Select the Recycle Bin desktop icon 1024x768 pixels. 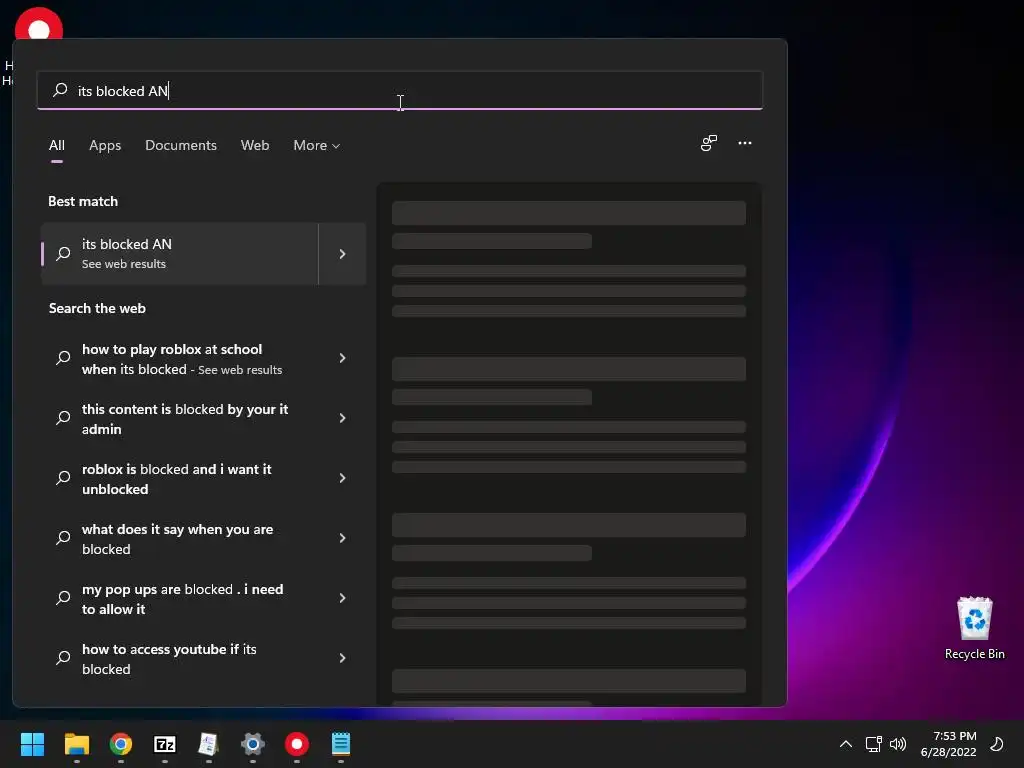pos(974,628)
